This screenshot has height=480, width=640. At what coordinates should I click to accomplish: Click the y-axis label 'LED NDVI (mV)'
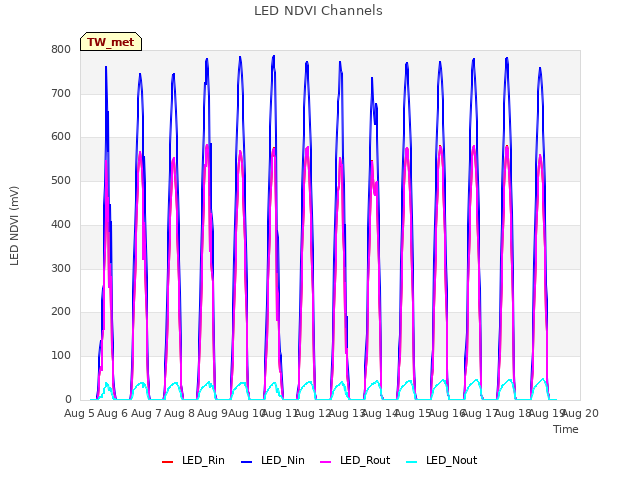[14, 226]
